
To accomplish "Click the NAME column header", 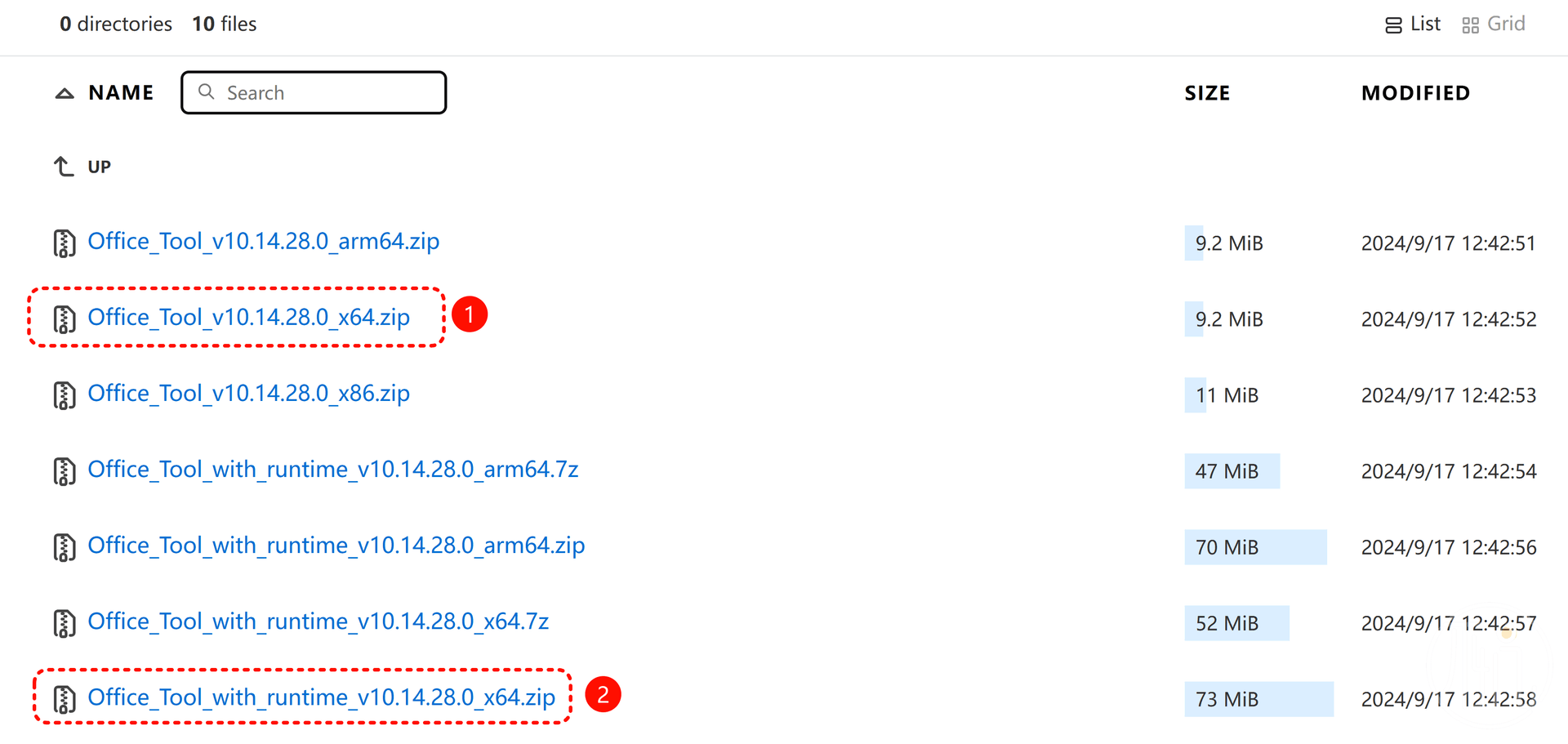I will click(121, 93).
